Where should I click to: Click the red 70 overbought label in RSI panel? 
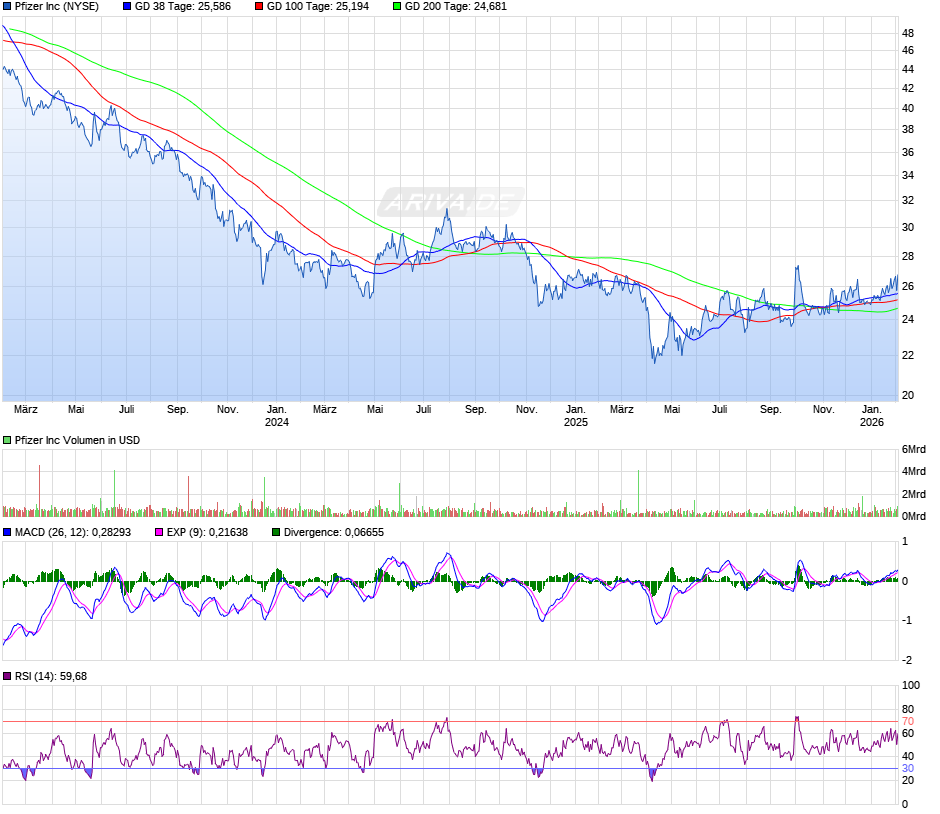click(908, 721)
